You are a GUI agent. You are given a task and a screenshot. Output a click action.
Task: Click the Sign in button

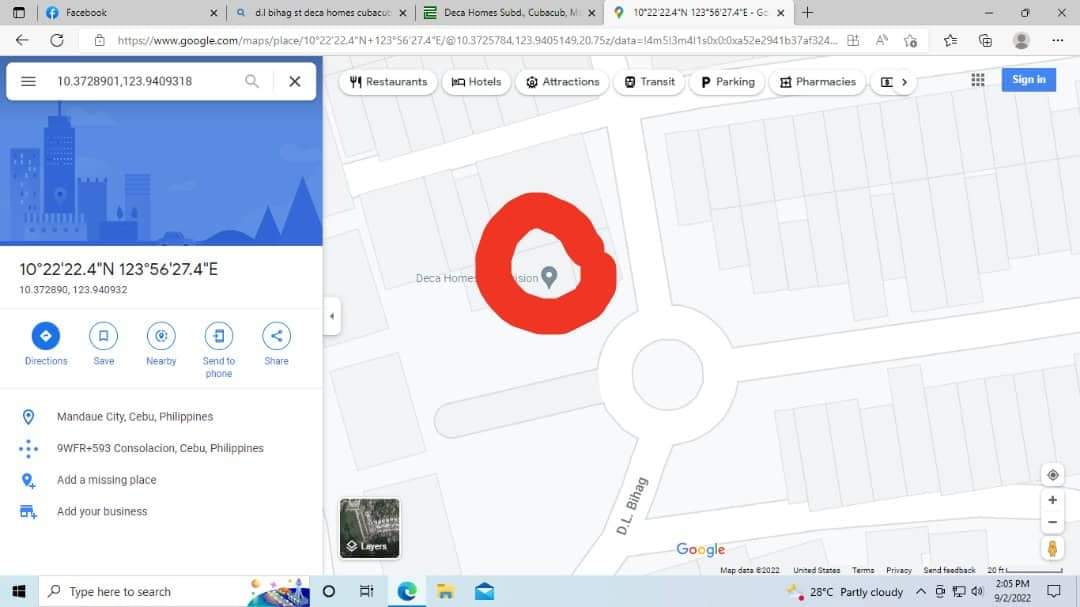click(1028, 80)
